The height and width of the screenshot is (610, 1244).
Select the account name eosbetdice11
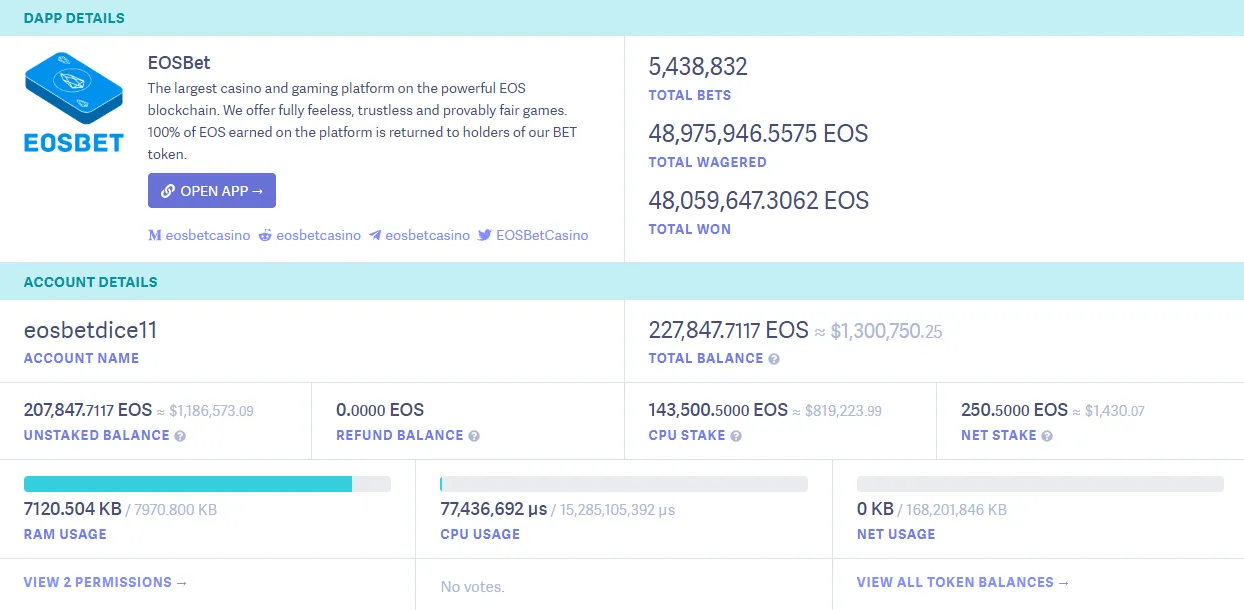point(90,331)
